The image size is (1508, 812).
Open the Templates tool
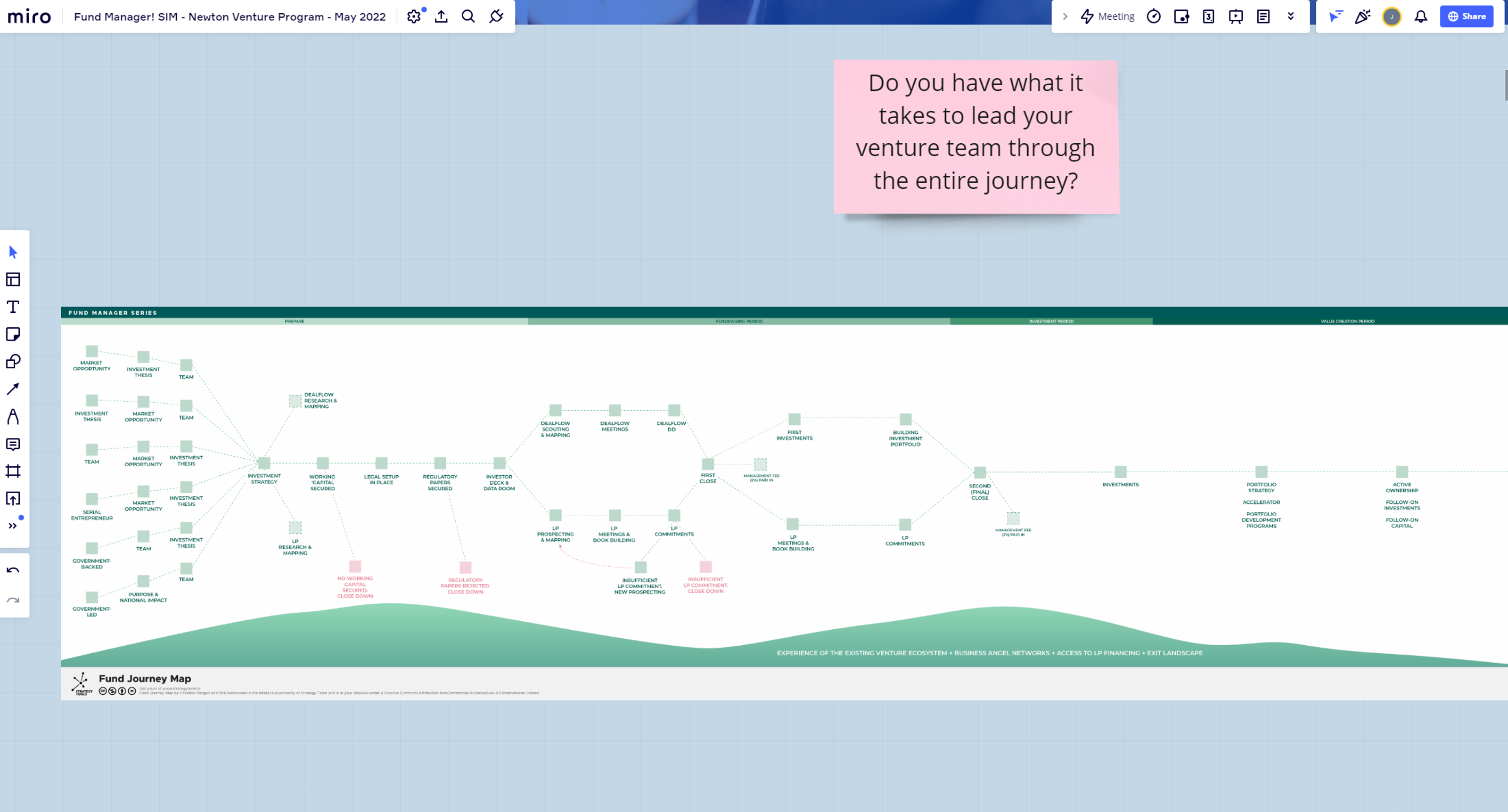tap(13, 280)
